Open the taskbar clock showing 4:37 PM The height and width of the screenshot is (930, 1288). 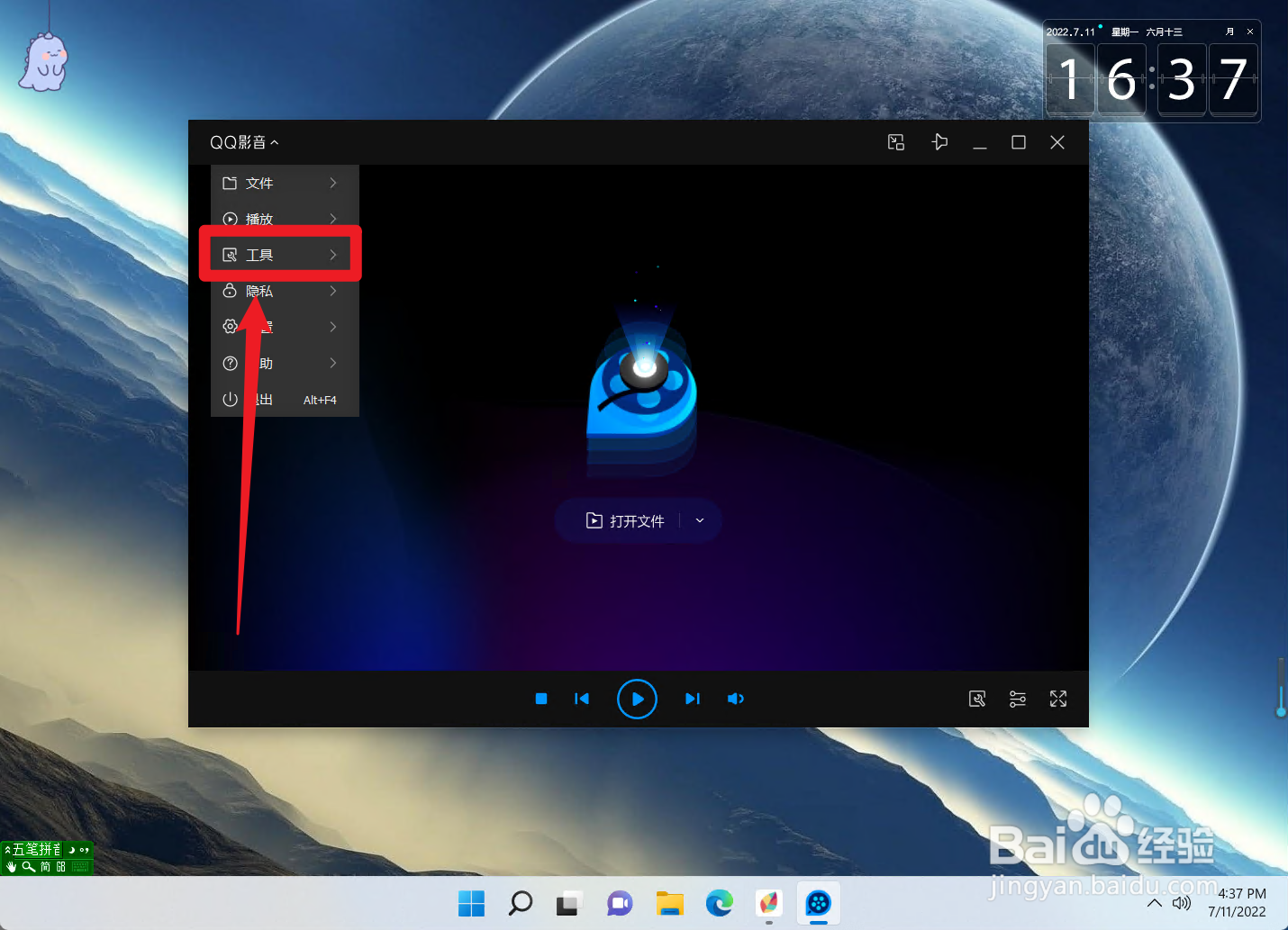pos(1238,902)
